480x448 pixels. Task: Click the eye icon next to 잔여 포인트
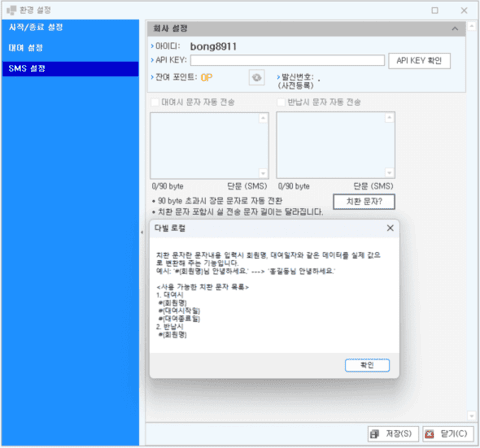[x=257, y=78]
